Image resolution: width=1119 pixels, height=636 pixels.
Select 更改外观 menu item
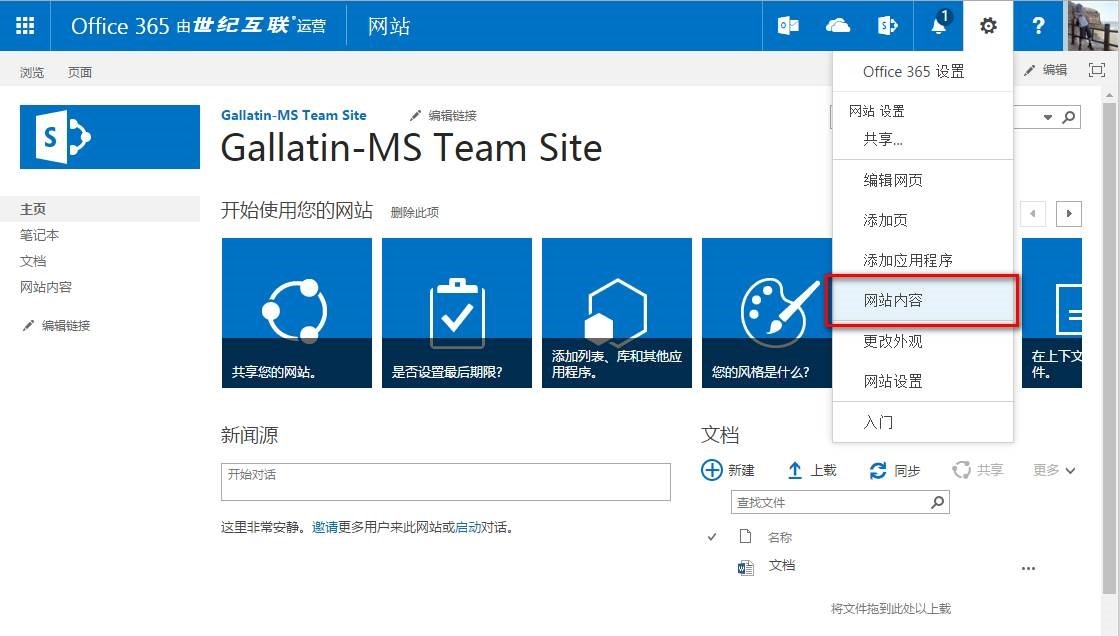(893, 341)
